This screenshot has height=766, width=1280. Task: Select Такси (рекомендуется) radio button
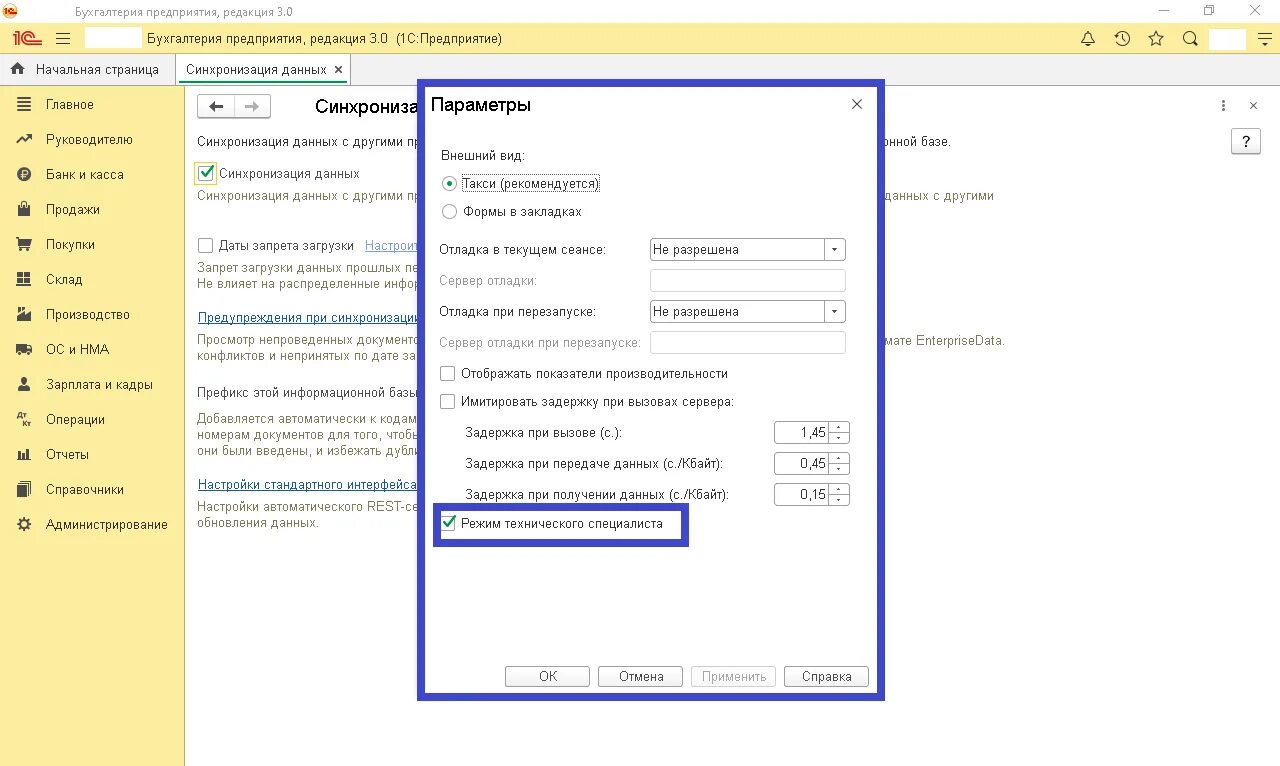450,184
